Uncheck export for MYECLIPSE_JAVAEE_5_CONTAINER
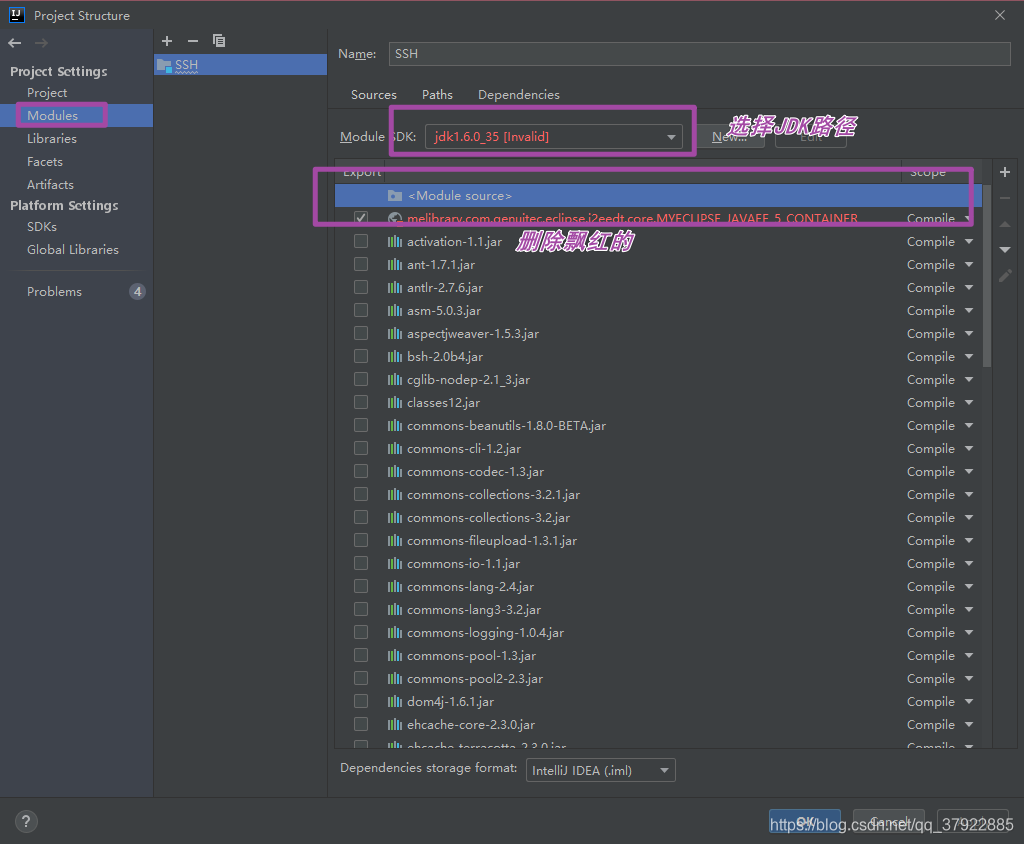Viewport: 1024px width, 844px height. click(360, 218)
